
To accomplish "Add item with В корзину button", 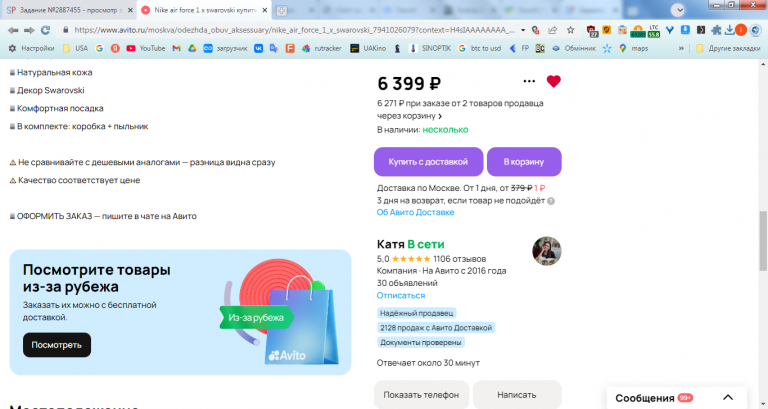I will (x=524, y=162).
